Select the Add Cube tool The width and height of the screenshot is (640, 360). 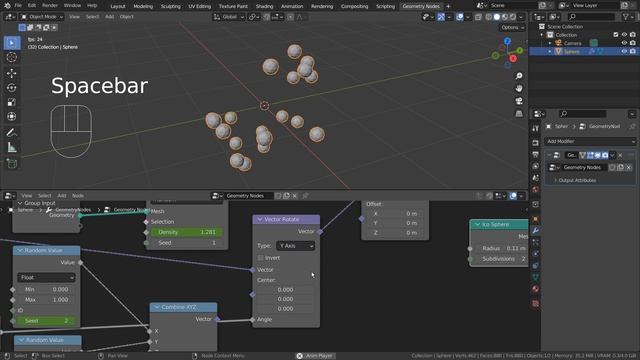(12, 164)
